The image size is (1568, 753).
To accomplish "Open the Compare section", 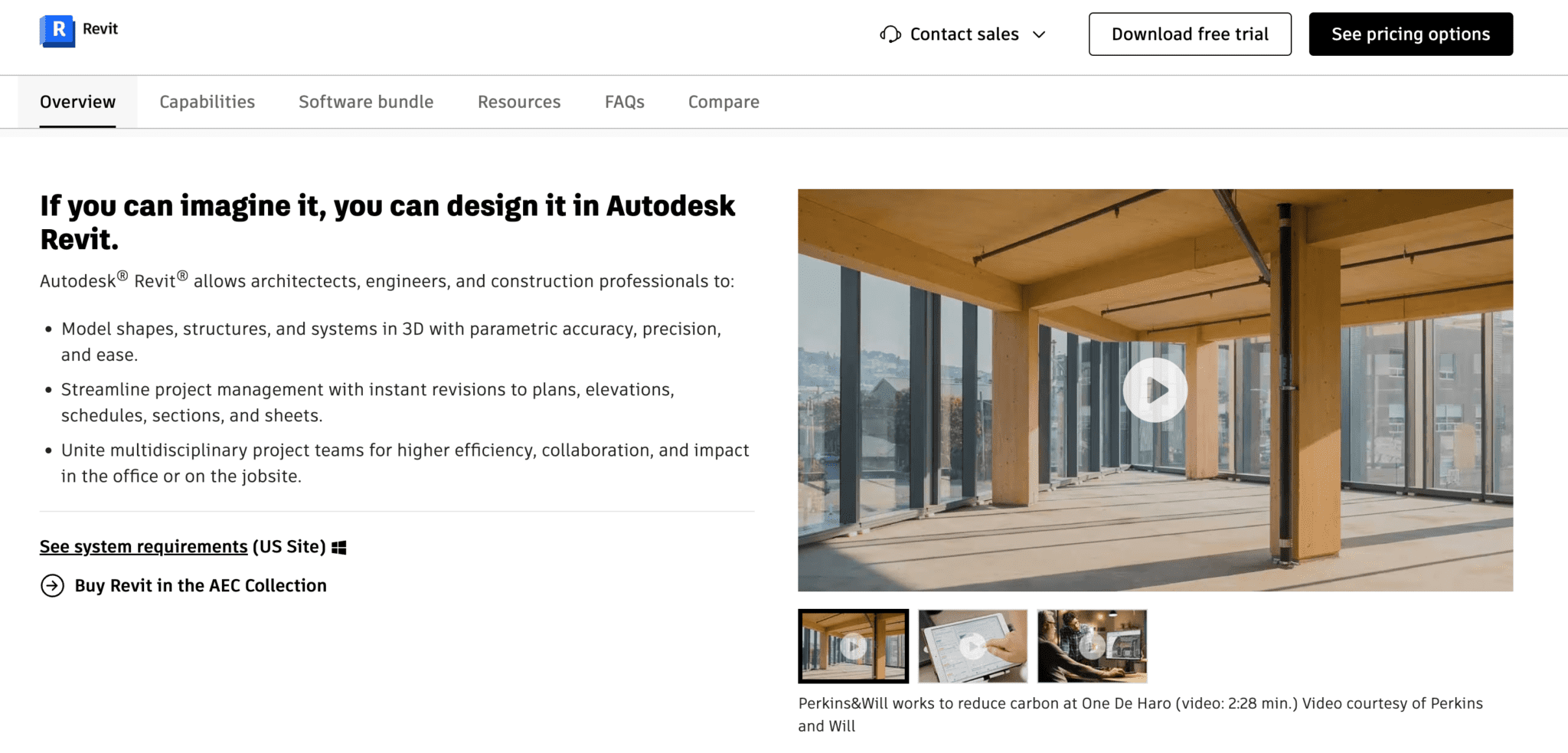I will coord(723,101).
